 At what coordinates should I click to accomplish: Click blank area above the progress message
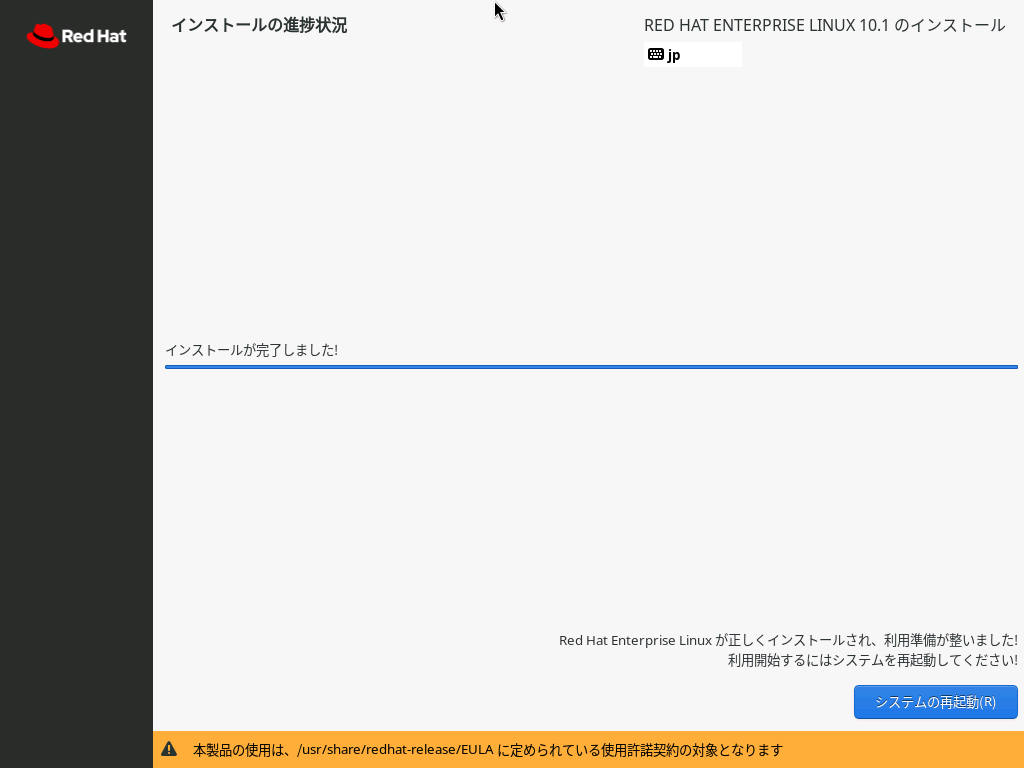(x=590, y=200)
